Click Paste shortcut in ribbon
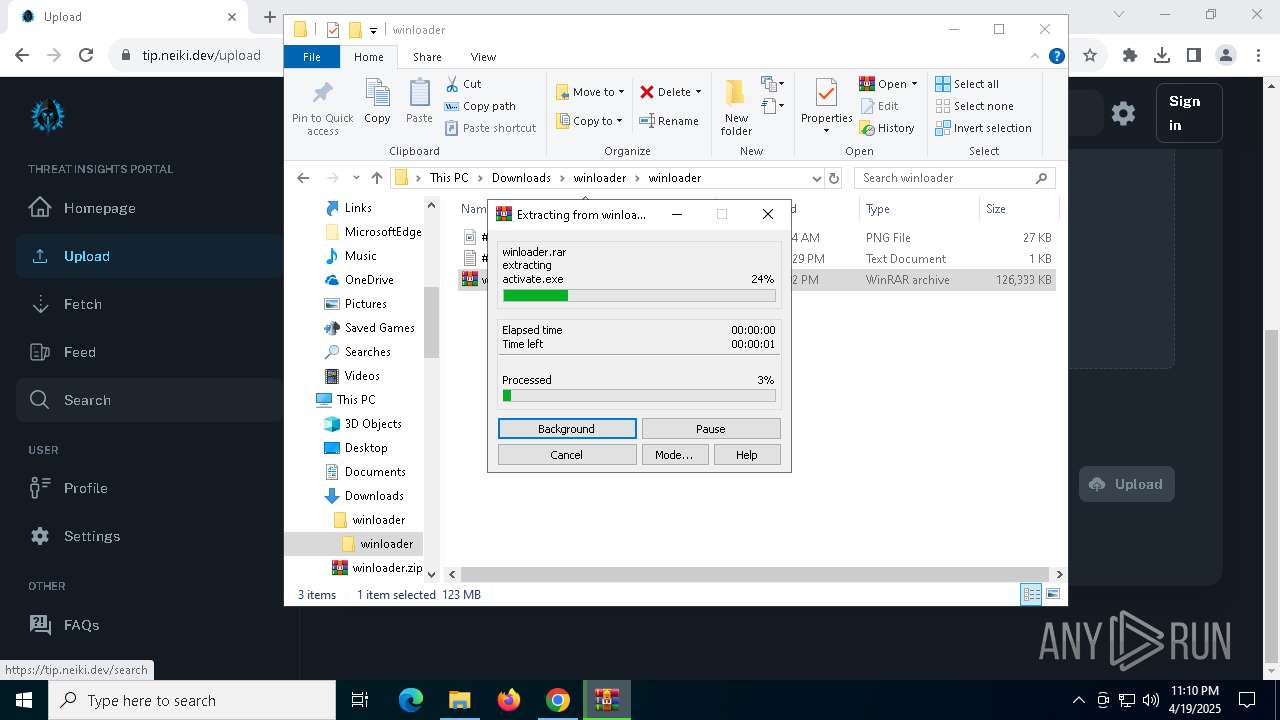The image size is (1280, 720). 491,128
